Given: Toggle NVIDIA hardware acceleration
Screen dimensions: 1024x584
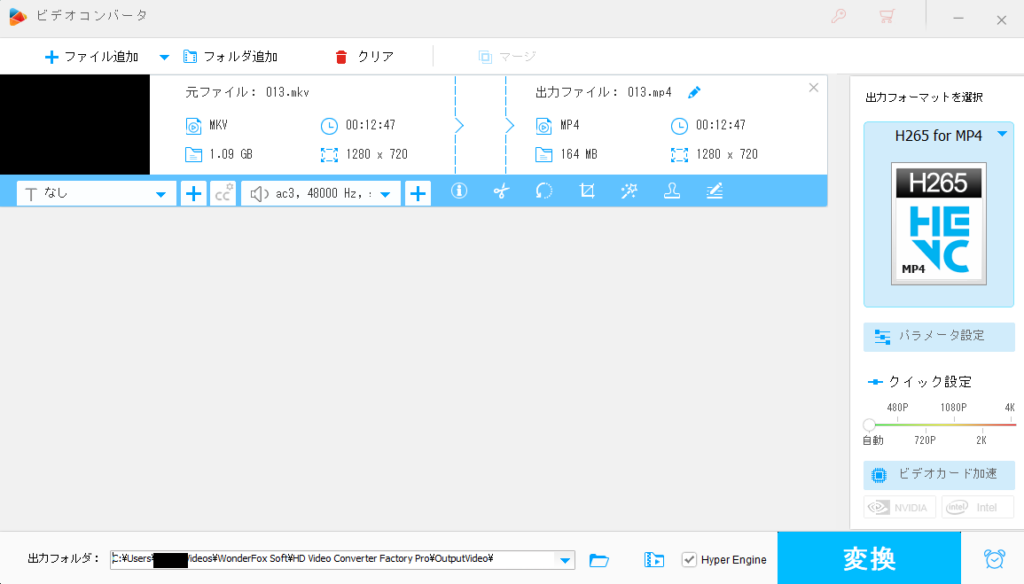Looking at the screenshot, I should pyautogui.click(x=900, y=507).
